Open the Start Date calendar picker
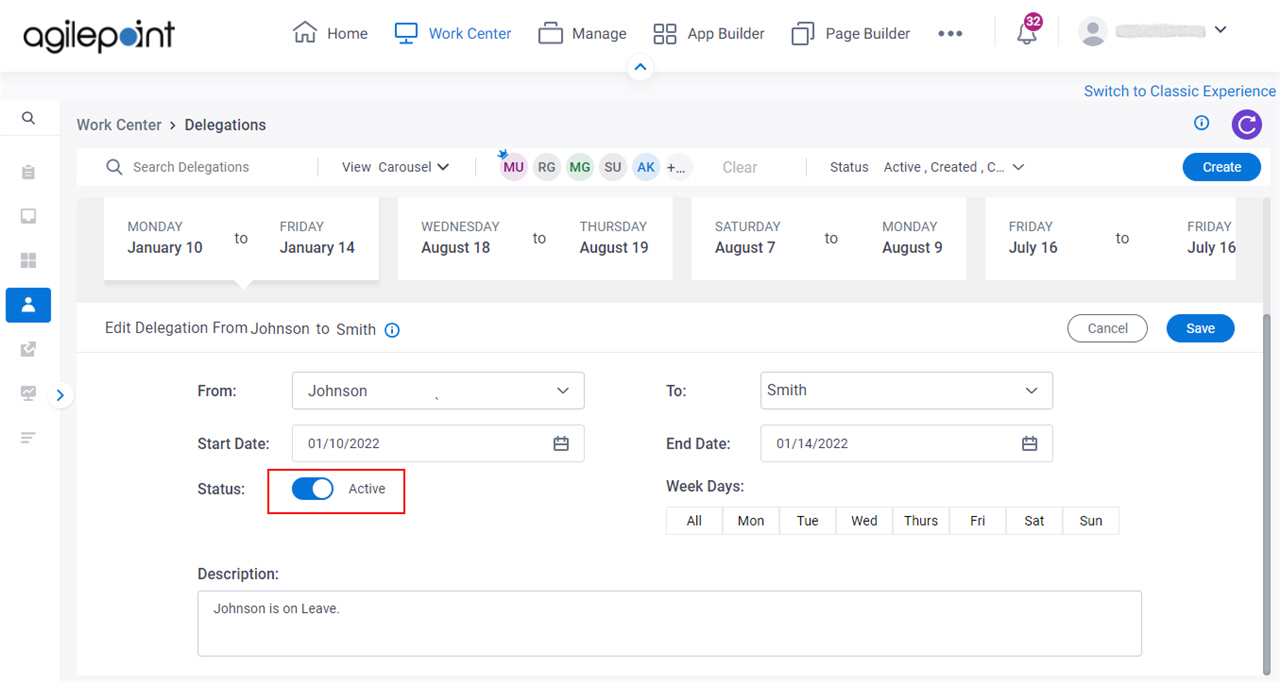 point(561,443)
